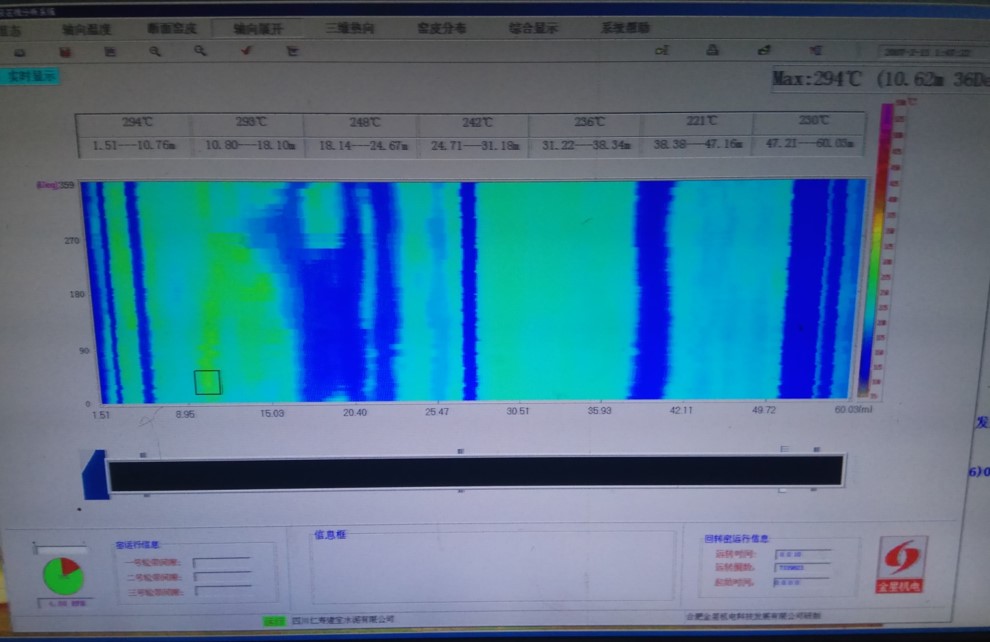Click the 一号轮带间隙 input field

tap(222, 563)
